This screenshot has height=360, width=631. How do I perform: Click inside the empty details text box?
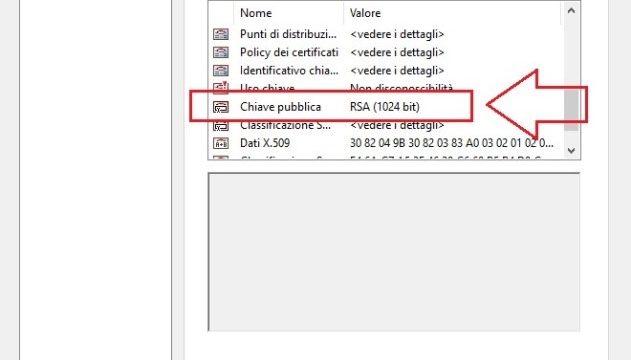click(394, 252)
